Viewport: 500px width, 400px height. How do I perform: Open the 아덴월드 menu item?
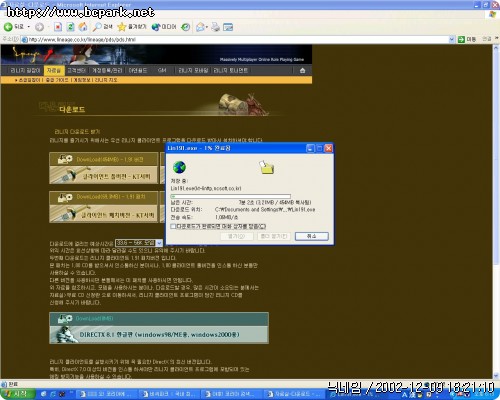138,70
